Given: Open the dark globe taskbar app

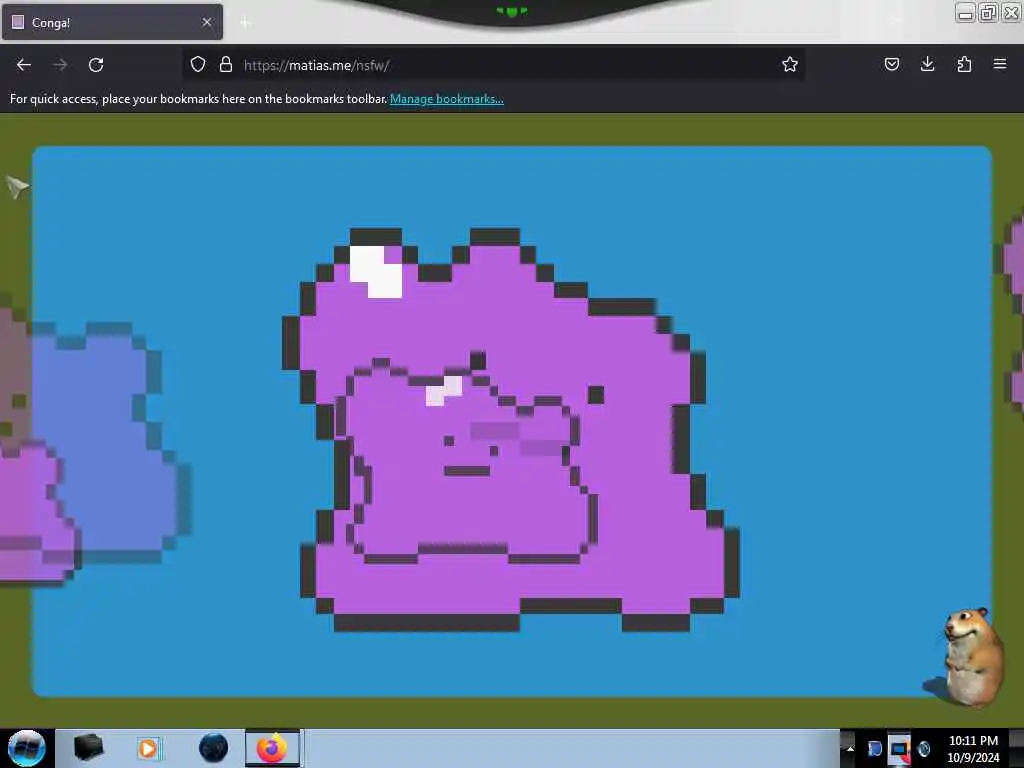Looking at the screenshot, I should pyautogui.click(x=213, y=748).
